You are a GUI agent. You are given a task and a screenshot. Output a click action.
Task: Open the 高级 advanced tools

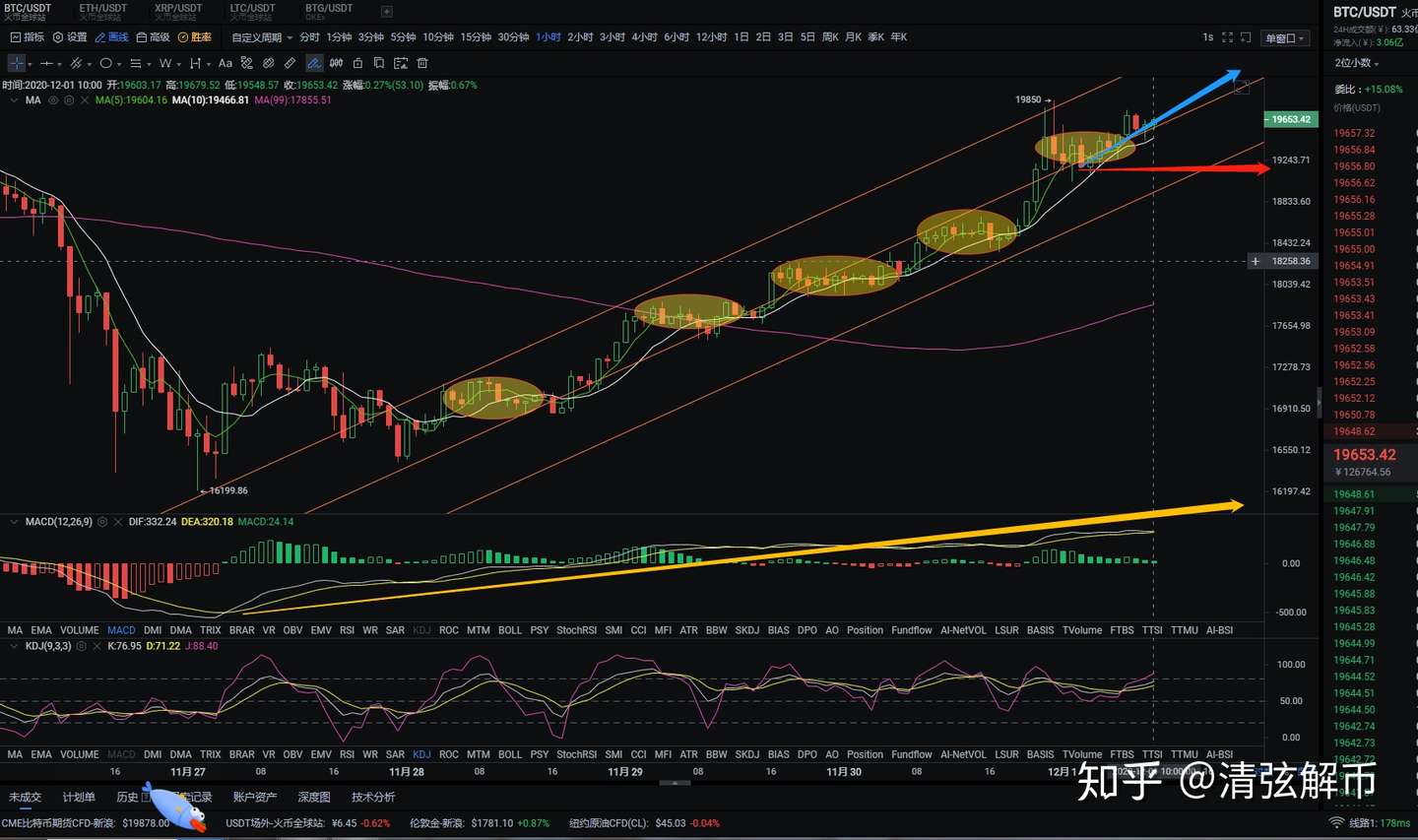[x=154, y=37]
